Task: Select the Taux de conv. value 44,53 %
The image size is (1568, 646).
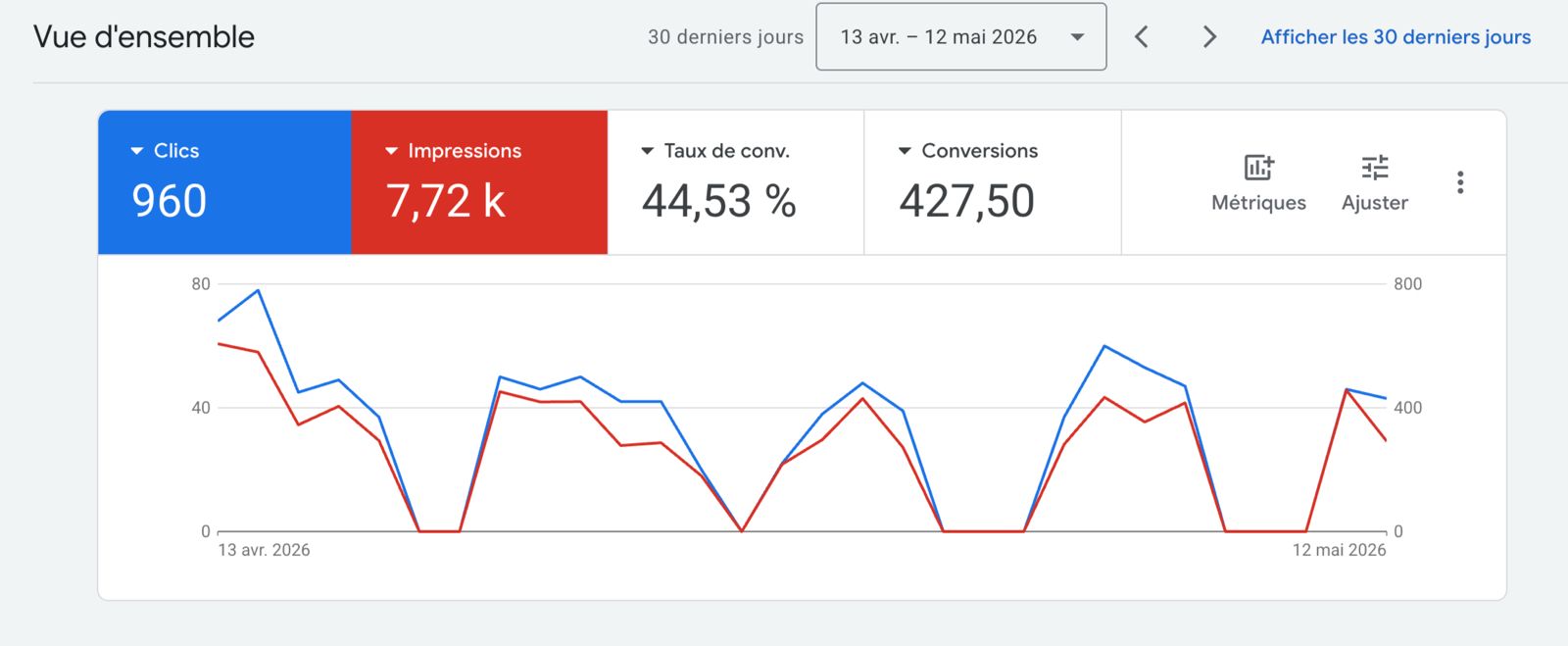Action: (719, 201)
